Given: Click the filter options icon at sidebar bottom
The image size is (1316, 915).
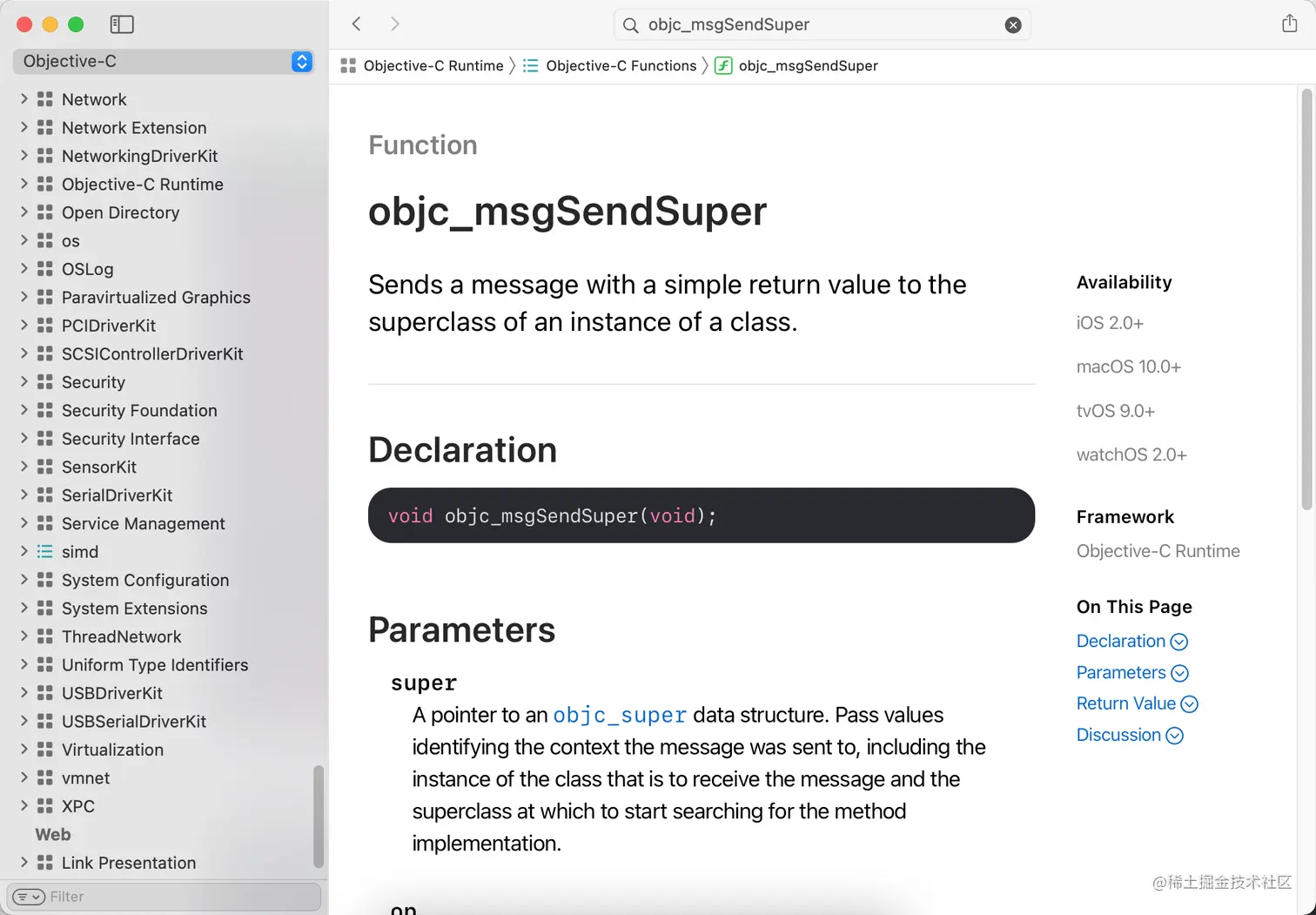Looking at the screenshot, I should [x=29, y=897].
